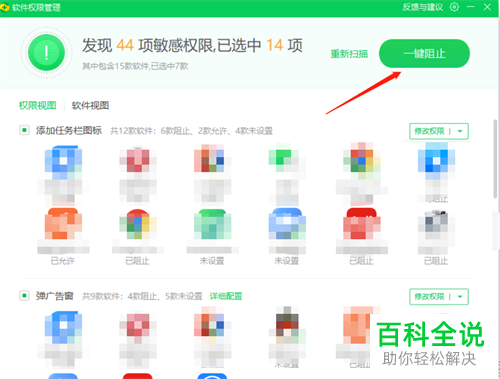Select the blue app marked 未设置

click(287, 224)
